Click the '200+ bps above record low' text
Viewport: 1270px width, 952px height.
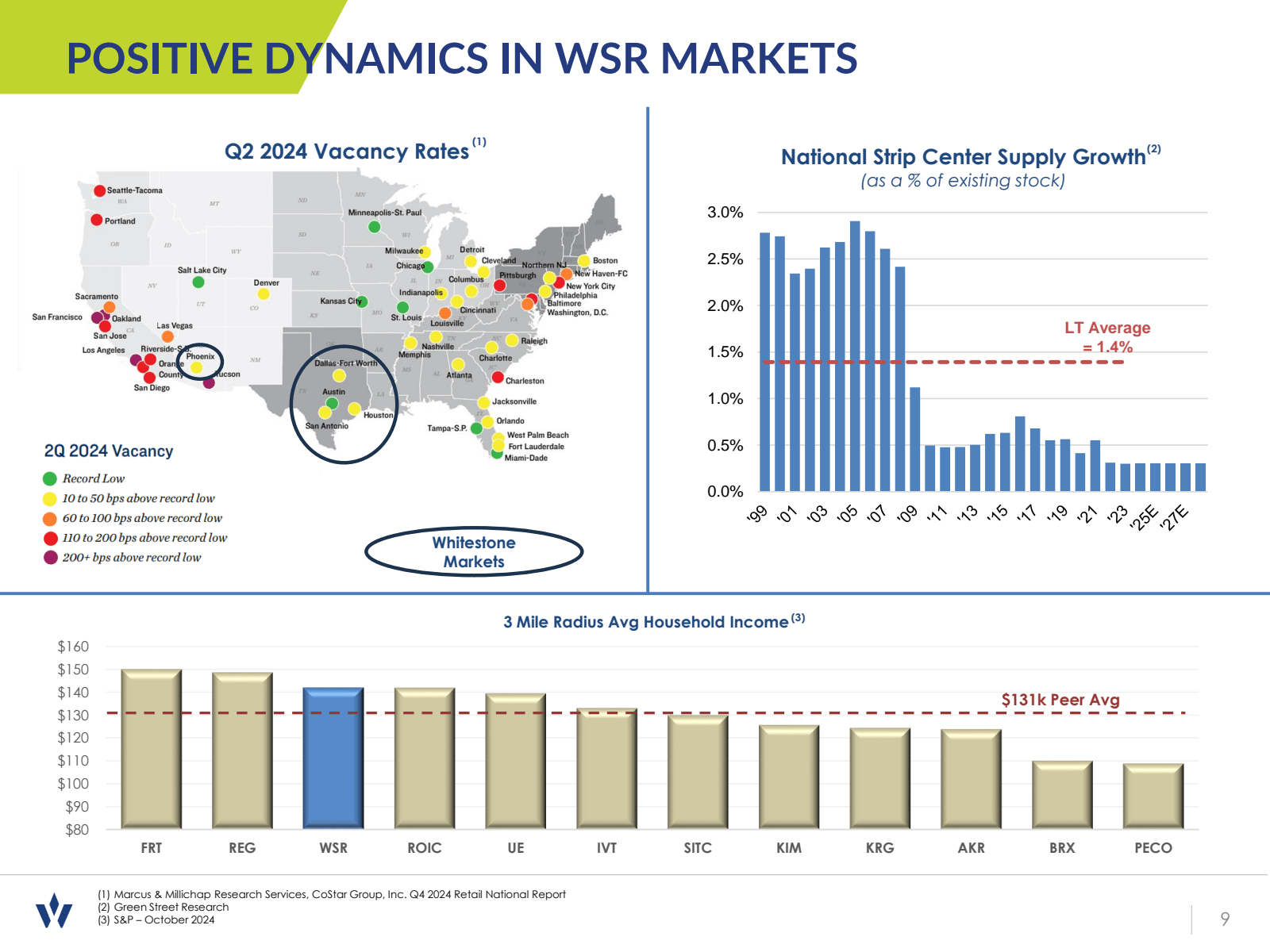pos(132,557)
